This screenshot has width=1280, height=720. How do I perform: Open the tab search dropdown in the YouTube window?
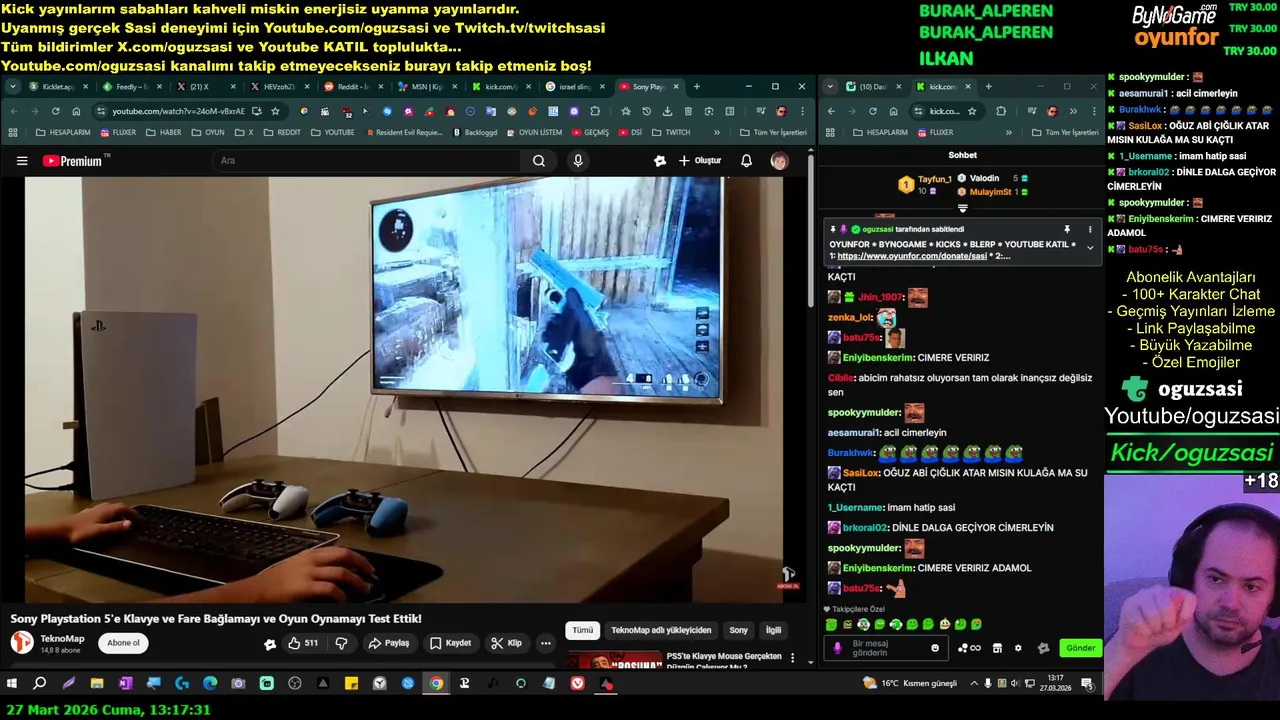click(x=12, y=87)
